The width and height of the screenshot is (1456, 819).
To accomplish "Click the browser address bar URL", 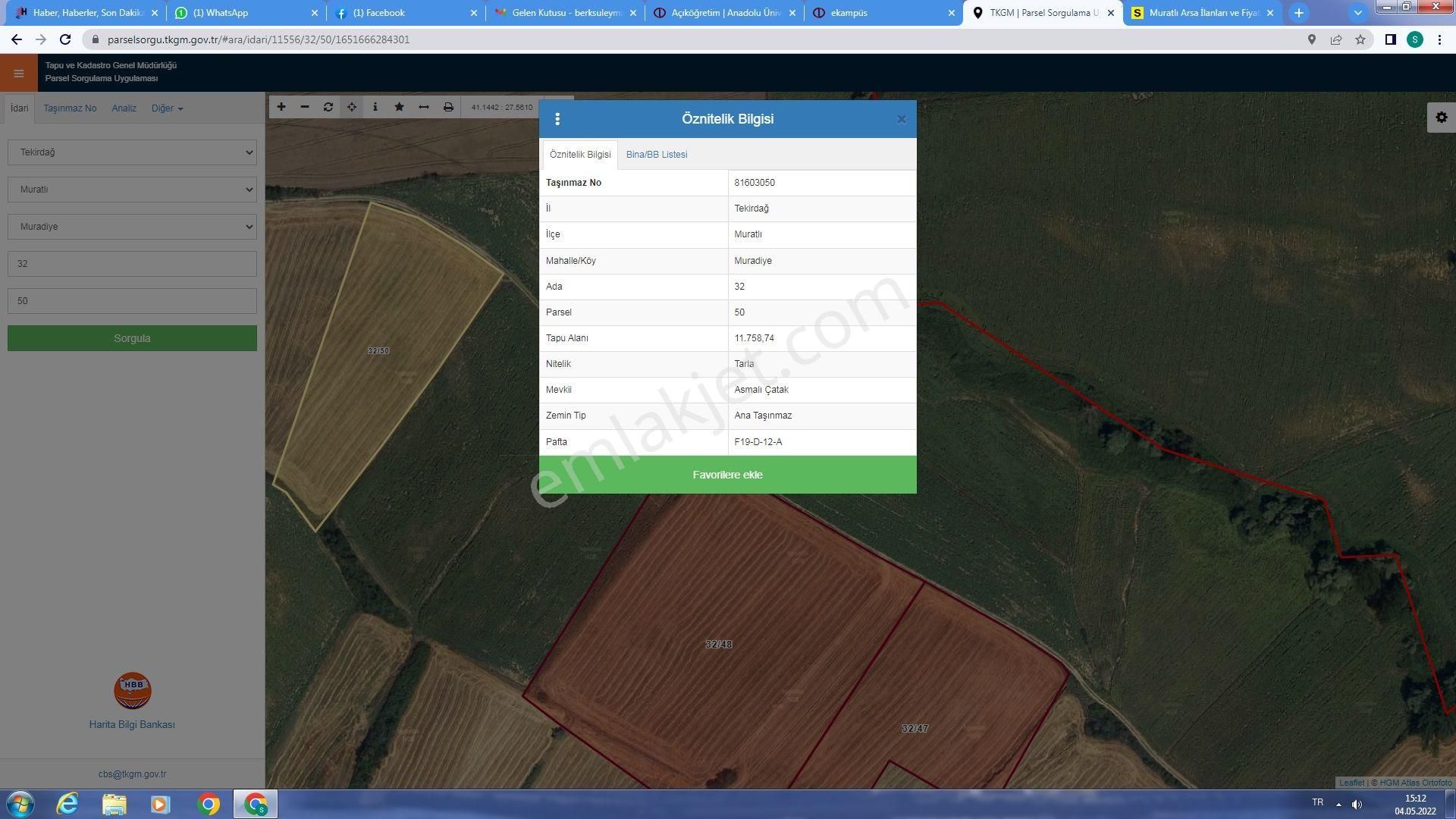I will [258, 39].
